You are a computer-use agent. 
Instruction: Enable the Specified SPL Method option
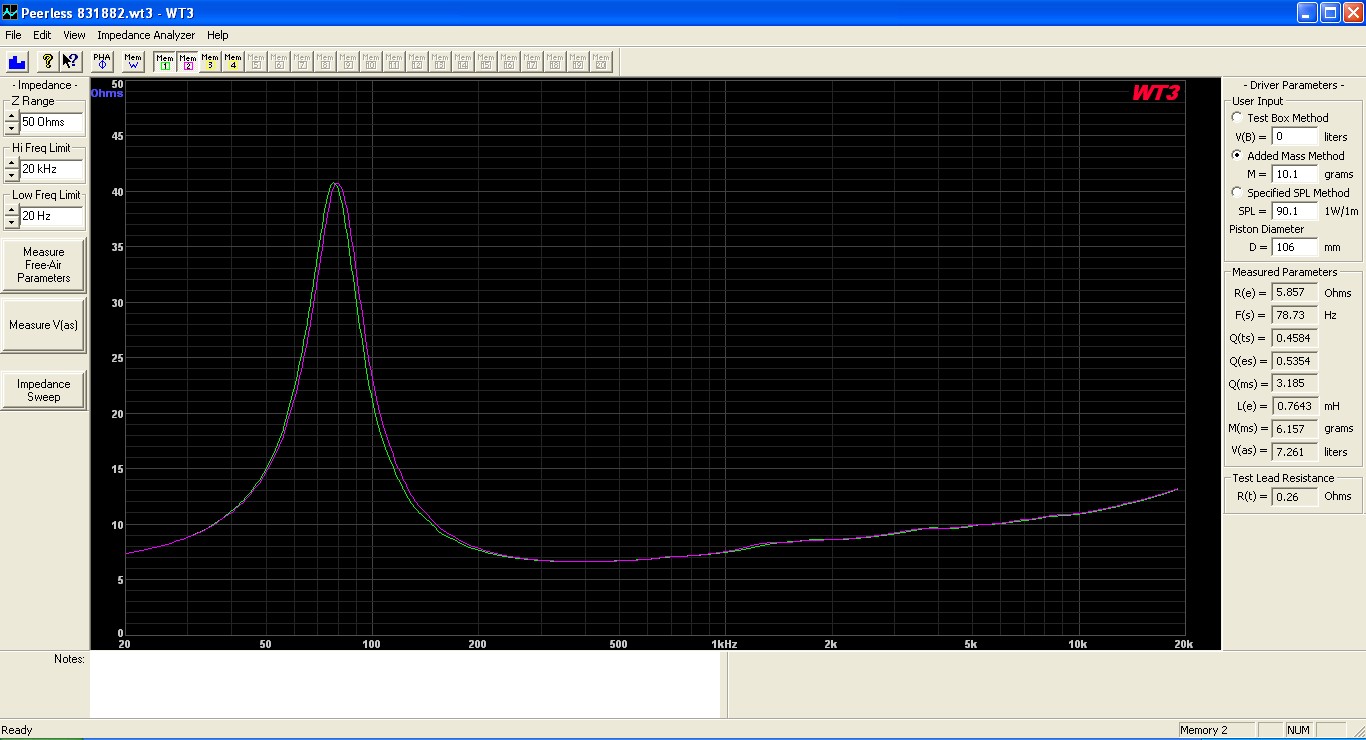click(x=1238, y=193)
